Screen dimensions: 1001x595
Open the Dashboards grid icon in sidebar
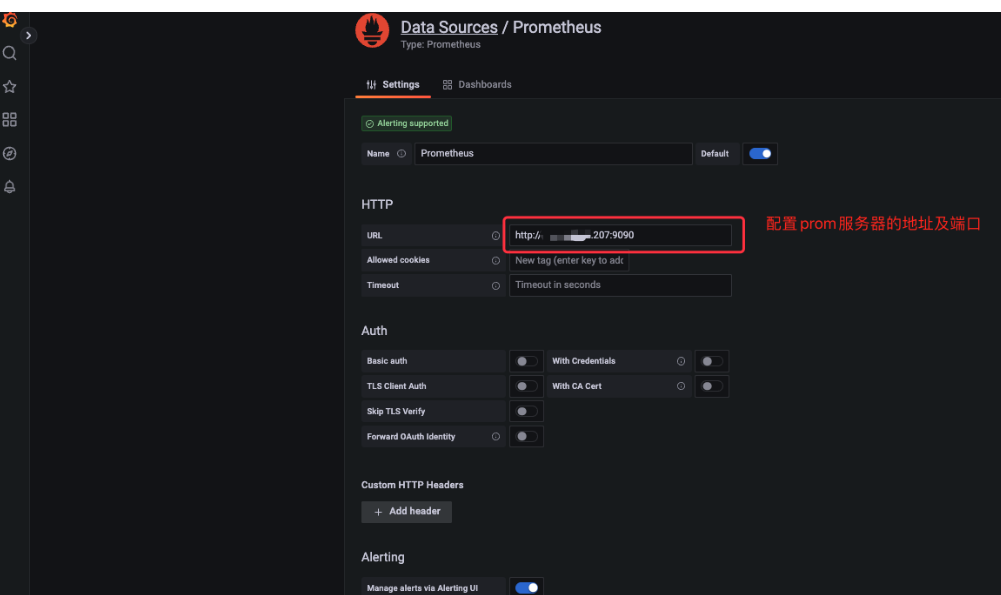click(x=10, y=119)
